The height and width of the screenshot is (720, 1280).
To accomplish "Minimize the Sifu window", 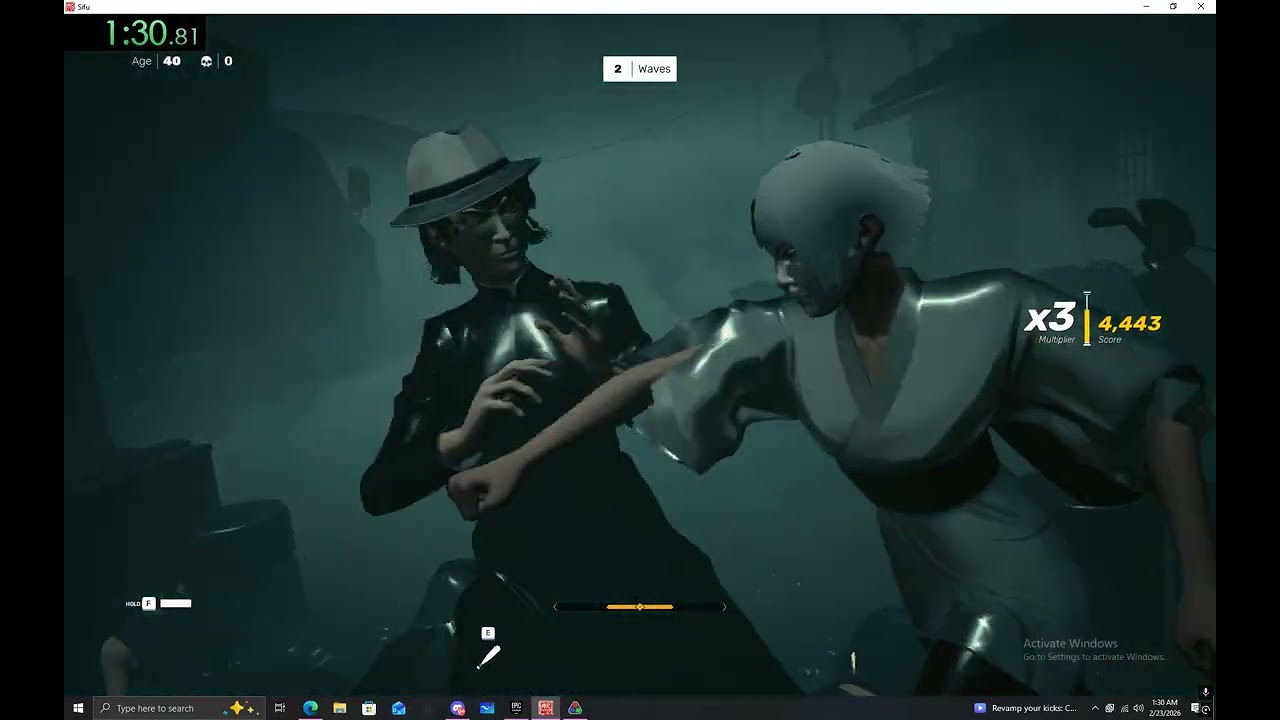I will click(1146, 7).
